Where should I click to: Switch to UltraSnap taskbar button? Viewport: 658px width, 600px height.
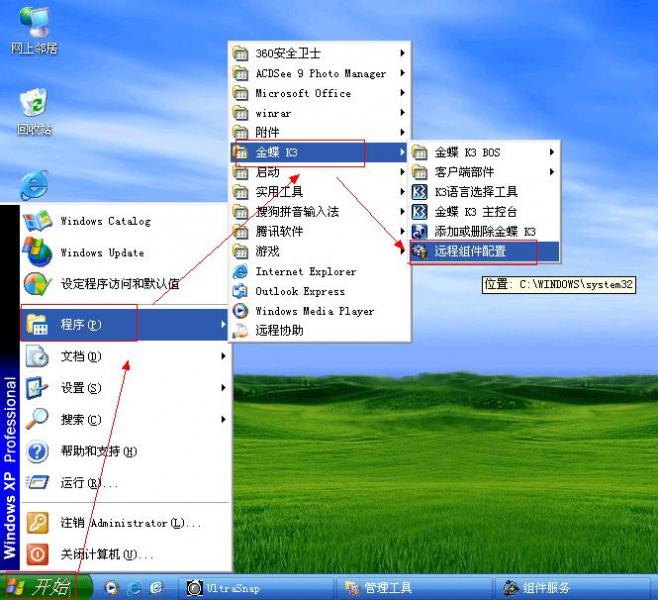[256, 588]
